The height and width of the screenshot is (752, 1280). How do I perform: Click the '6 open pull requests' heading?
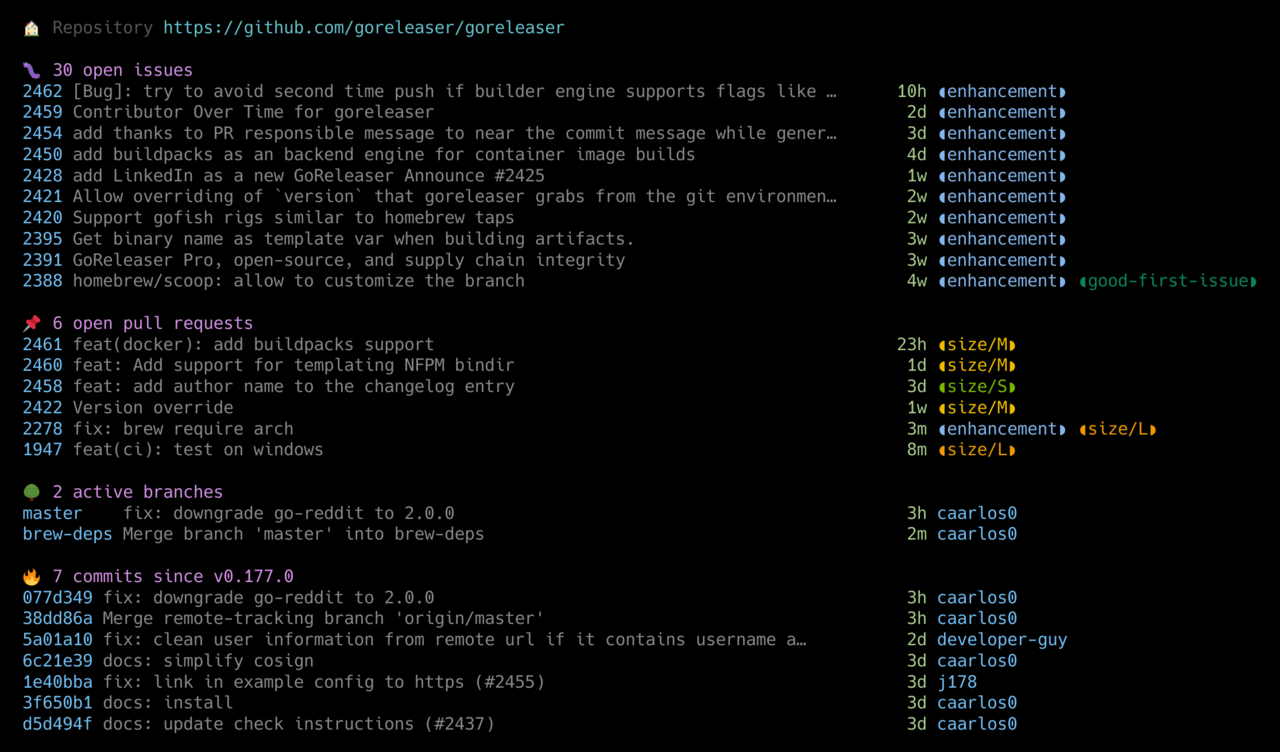click(153, 323)
